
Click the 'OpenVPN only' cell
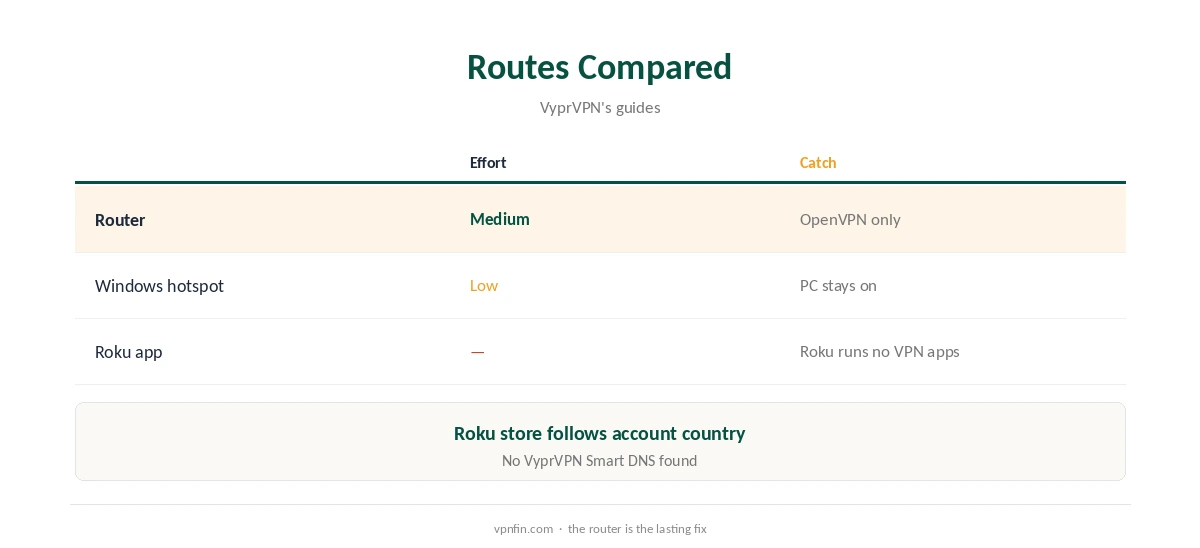[x=850, y=219]
